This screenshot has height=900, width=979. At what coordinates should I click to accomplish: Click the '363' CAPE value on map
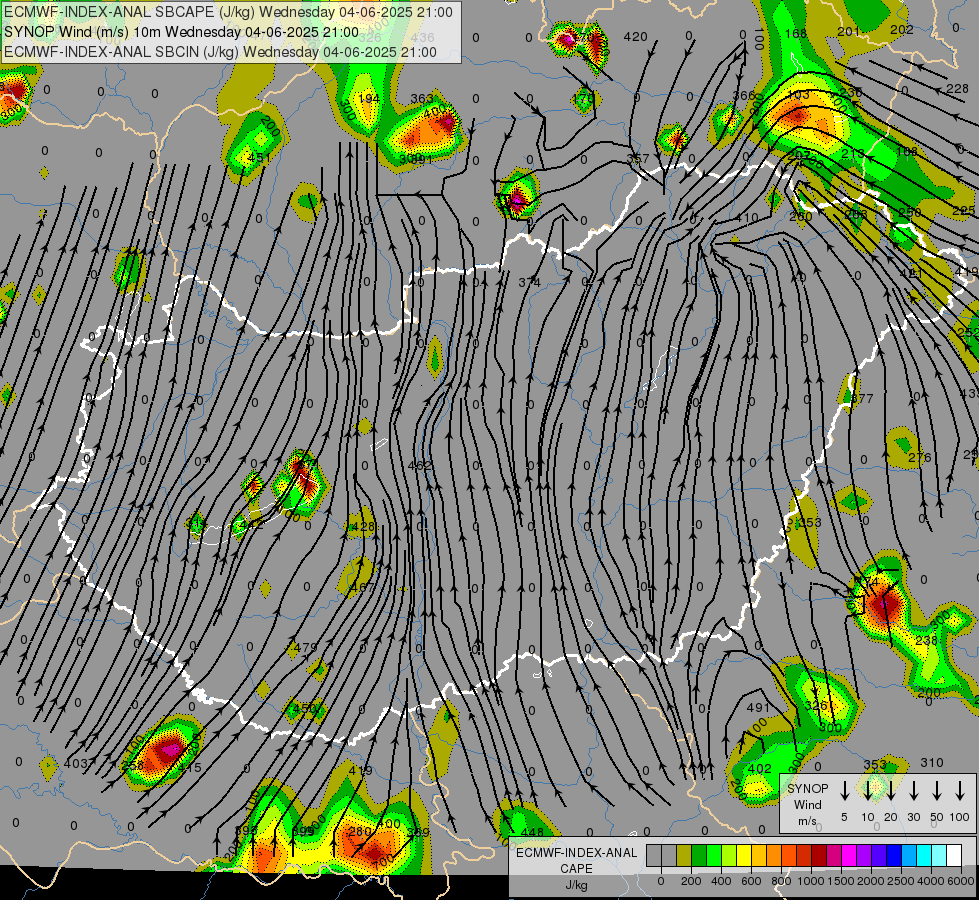click(x=422, y=99)
